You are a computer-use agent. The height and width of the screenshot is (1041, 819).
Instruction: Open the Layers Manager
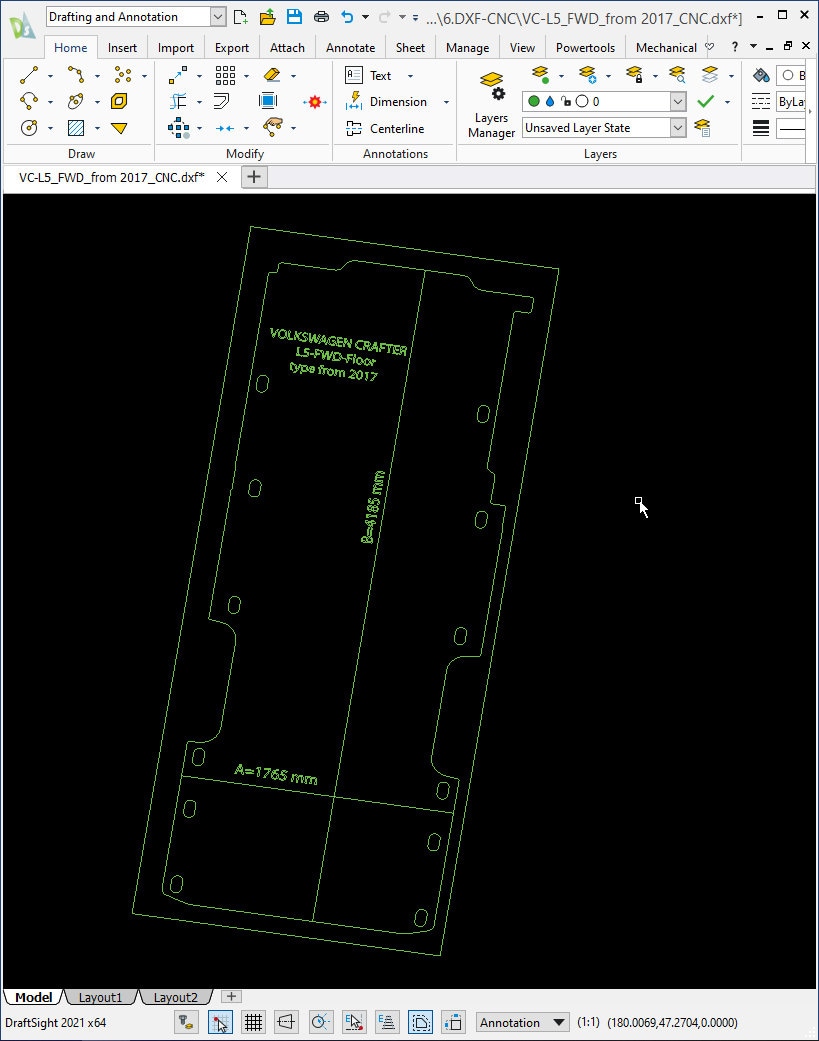pyautogui.click(x=490, y=100)
